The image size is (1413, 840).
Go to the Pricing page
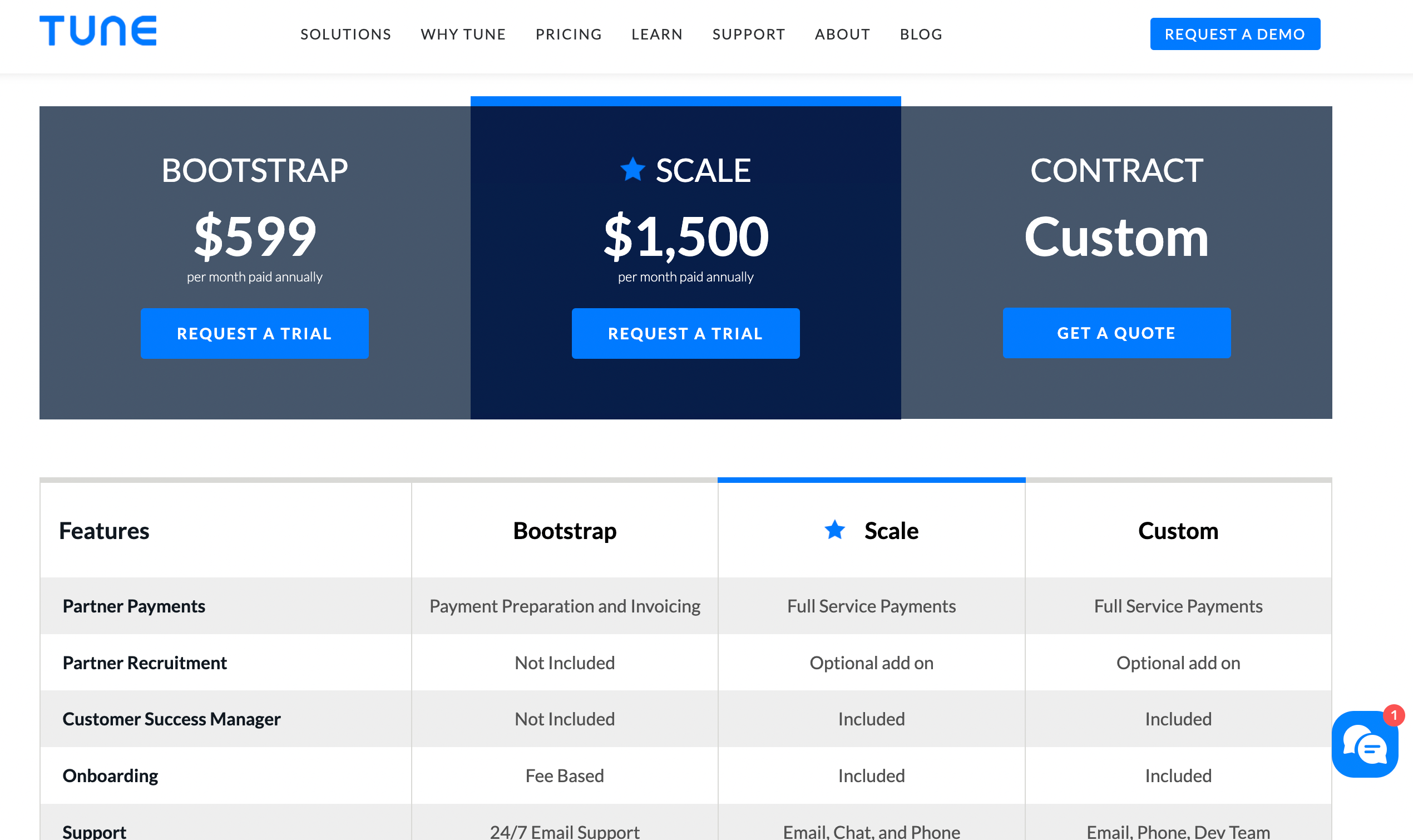click(569, 34)
